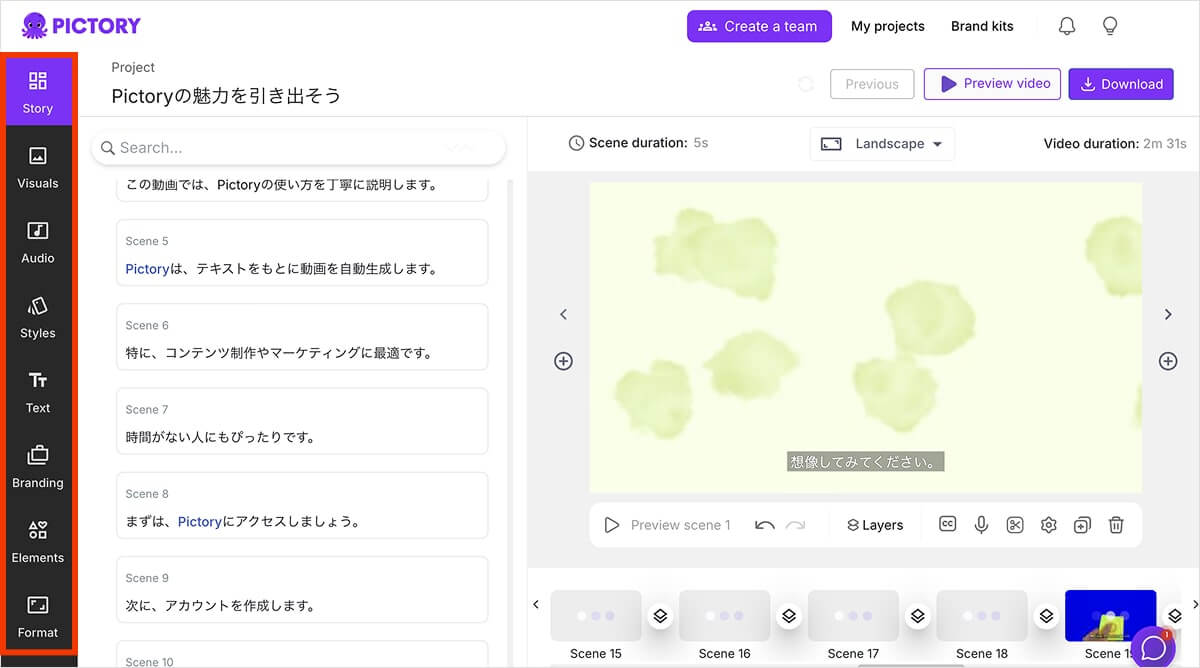Open the Elements panel in sidebar
This screenshot has height=668, width=1200.
pyautogui.click(x=38, y=542)
